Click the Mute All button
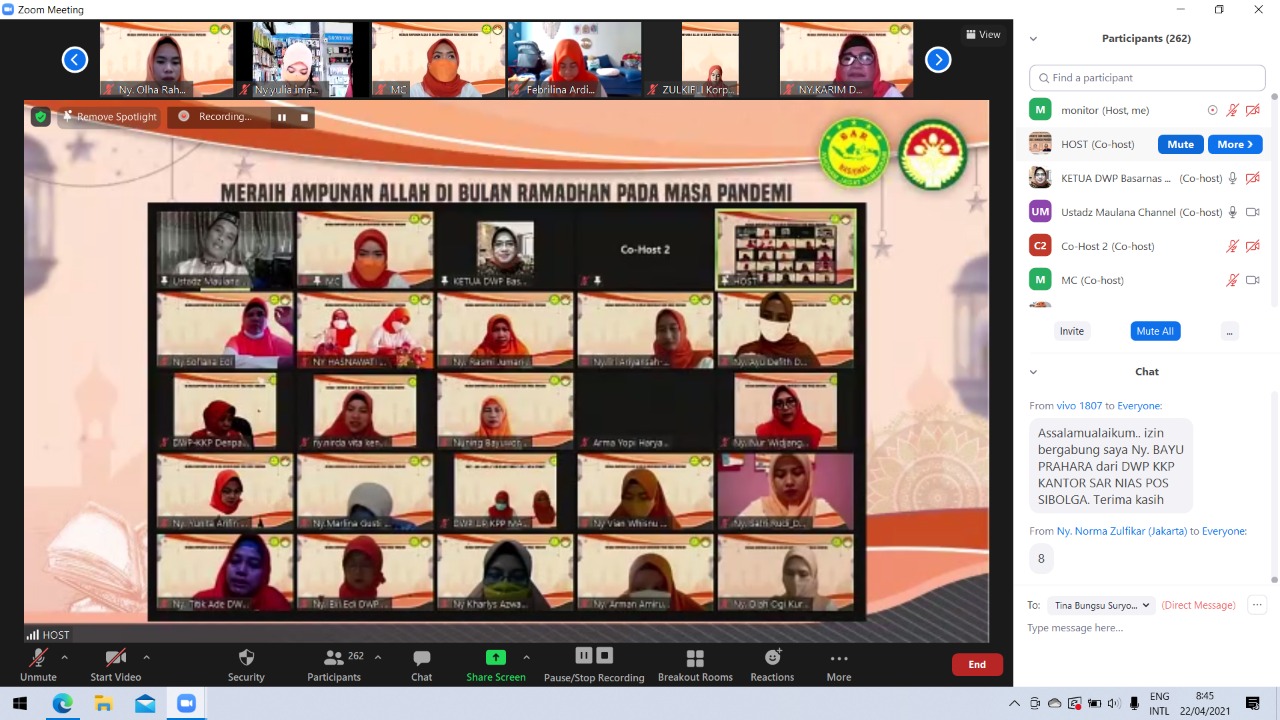This screenshot has height=720, width=1280. click(1155, 331)
